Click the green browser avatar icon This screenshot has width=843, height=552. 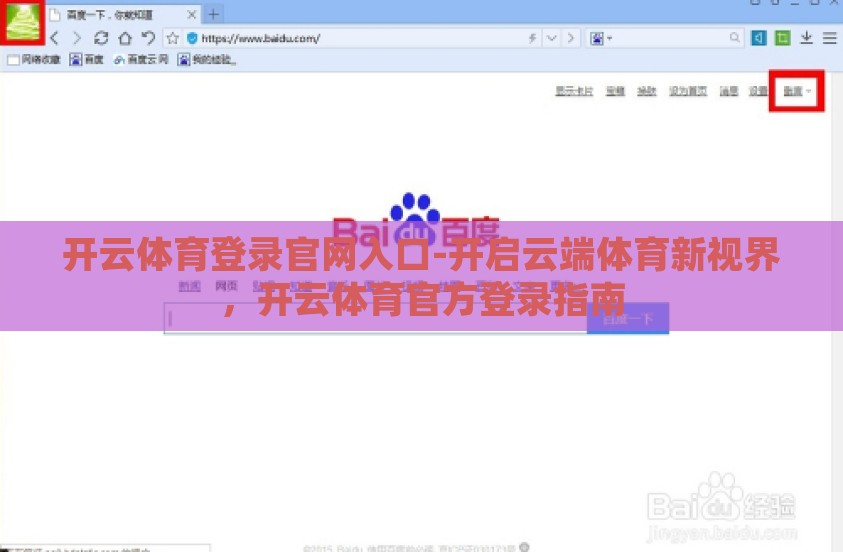tap(22, 22)
